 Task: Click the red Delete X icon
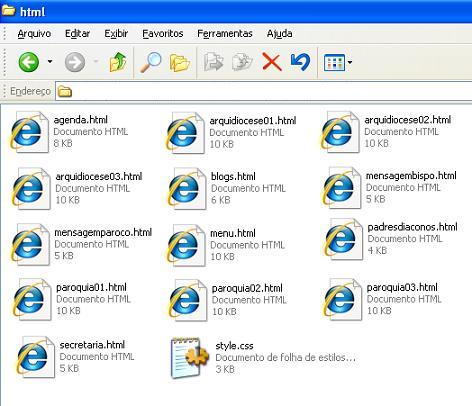pos(272,62)
